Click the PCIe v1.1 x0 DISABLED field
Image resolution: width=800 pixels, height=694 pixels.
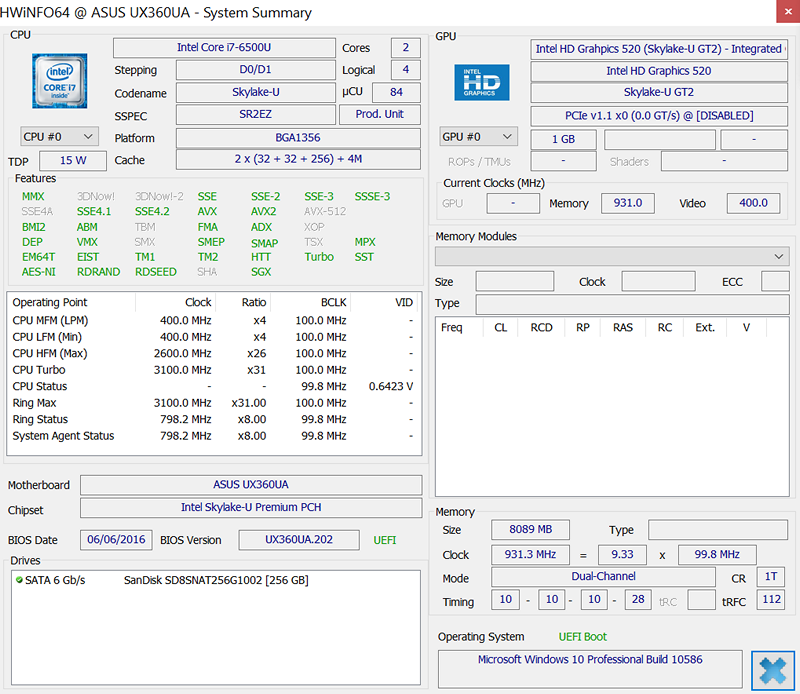[659, 116]
